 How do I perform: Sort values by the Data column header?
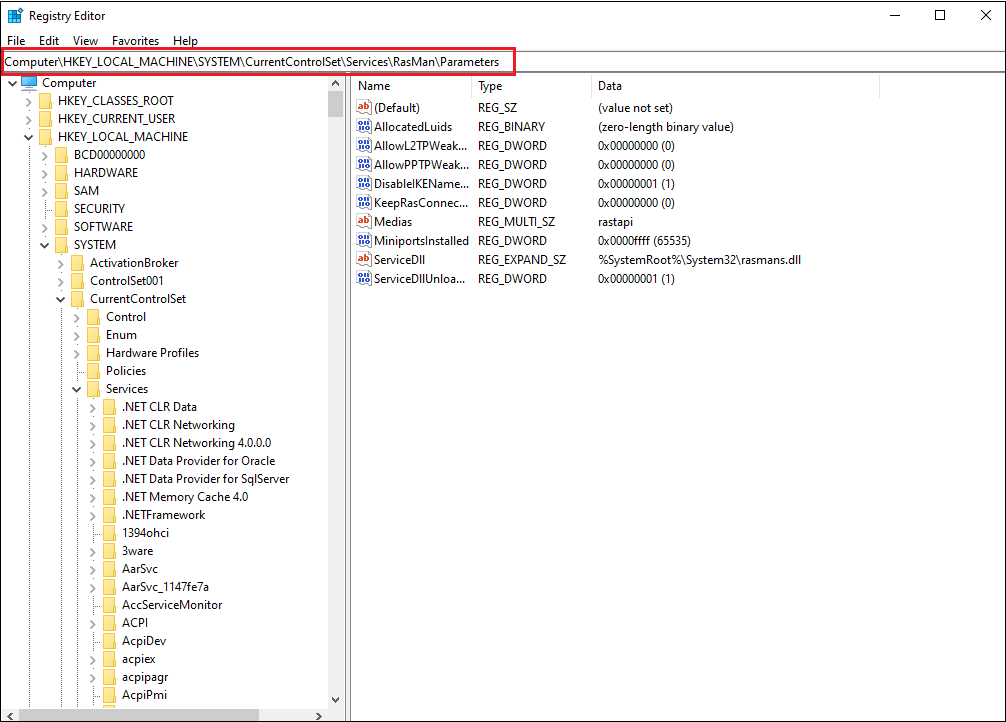tap(735, 85)
